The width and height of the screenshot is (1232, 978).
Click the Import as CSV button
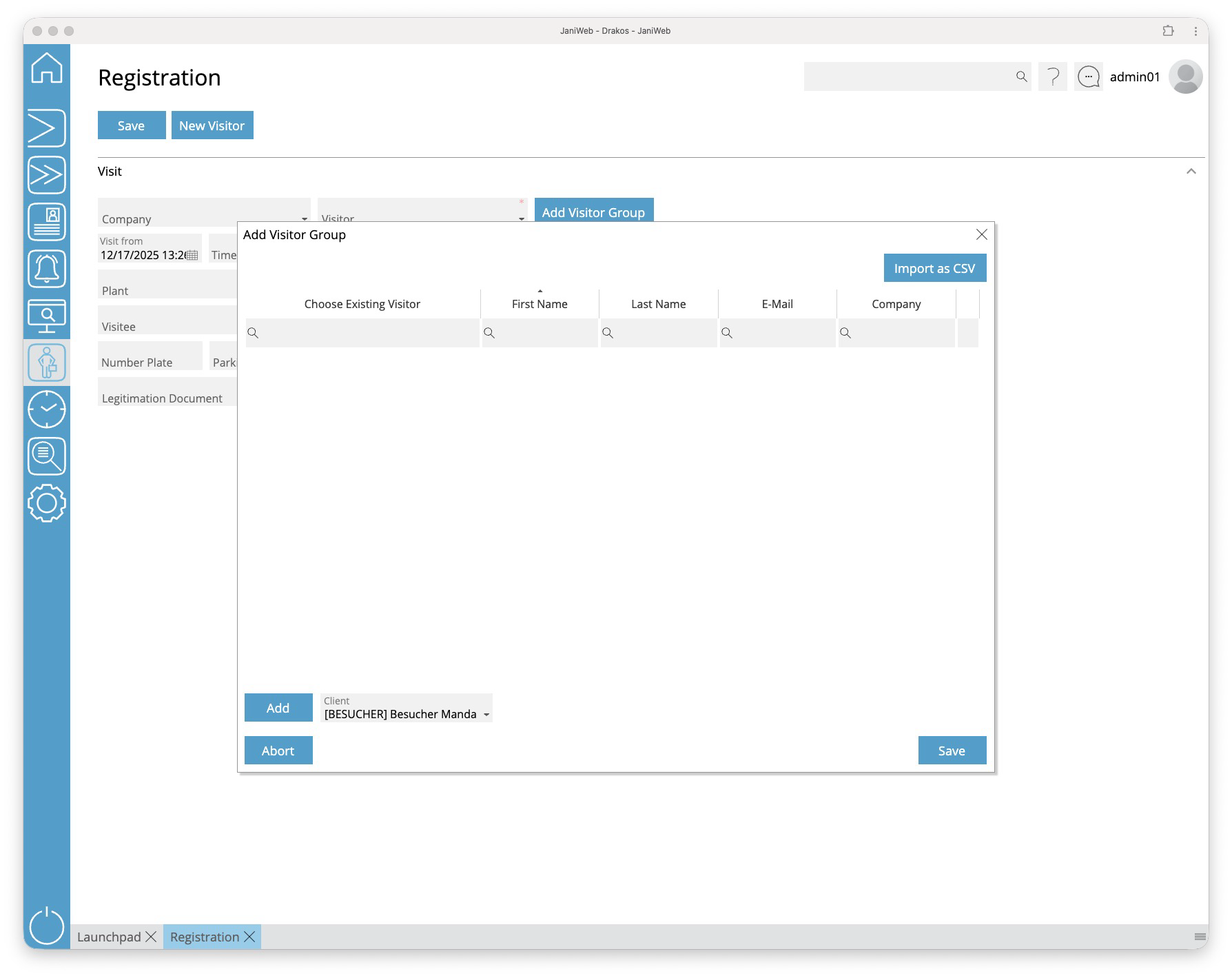(x=934, y=268)
